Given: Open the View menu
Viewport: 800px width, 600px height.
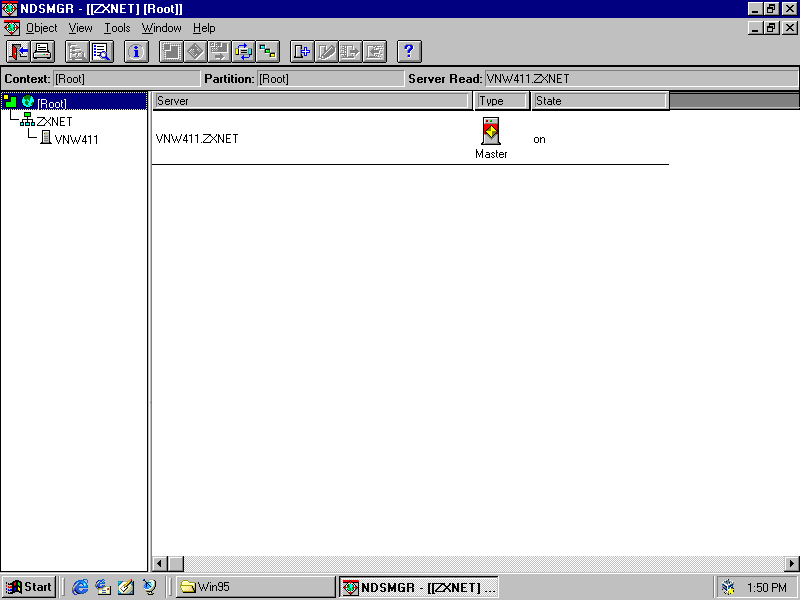Looking at the screenshot, I should tap(81, 28).
